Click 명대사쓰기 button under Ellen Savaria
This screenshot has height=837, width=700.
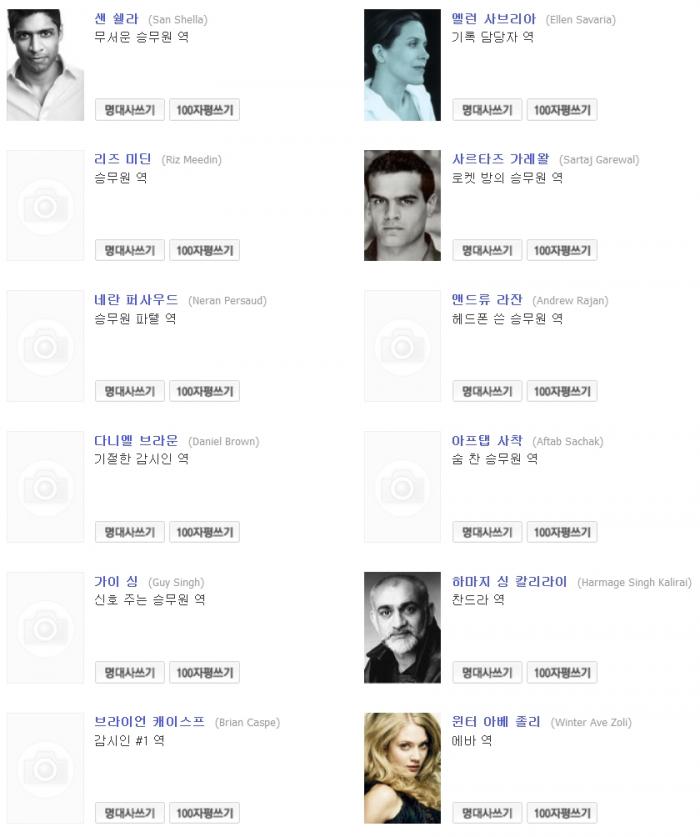coord(487,110)
